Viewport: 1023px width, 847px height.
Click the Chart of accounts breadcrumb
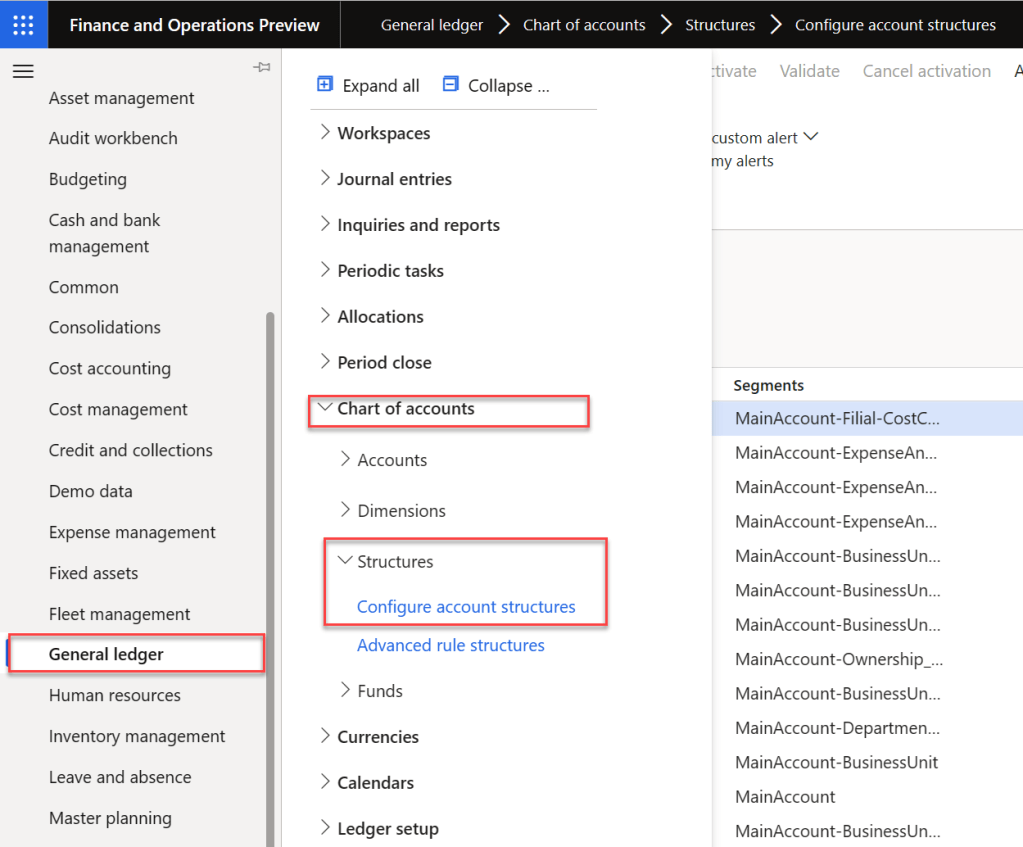click(584, 24)
